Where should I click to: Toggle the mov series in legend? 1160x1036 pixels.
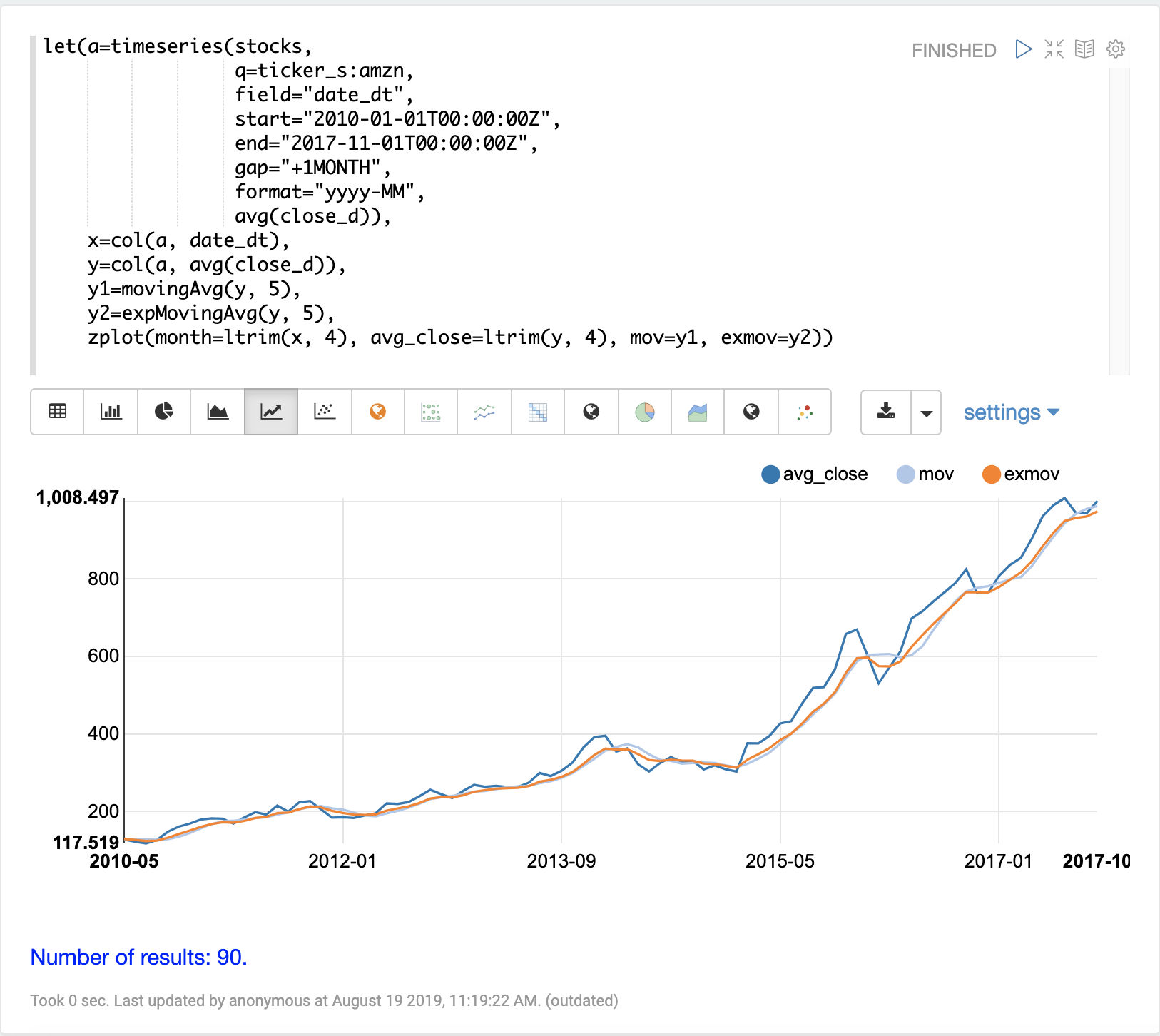pyautogui.click(x=925, y=474)
